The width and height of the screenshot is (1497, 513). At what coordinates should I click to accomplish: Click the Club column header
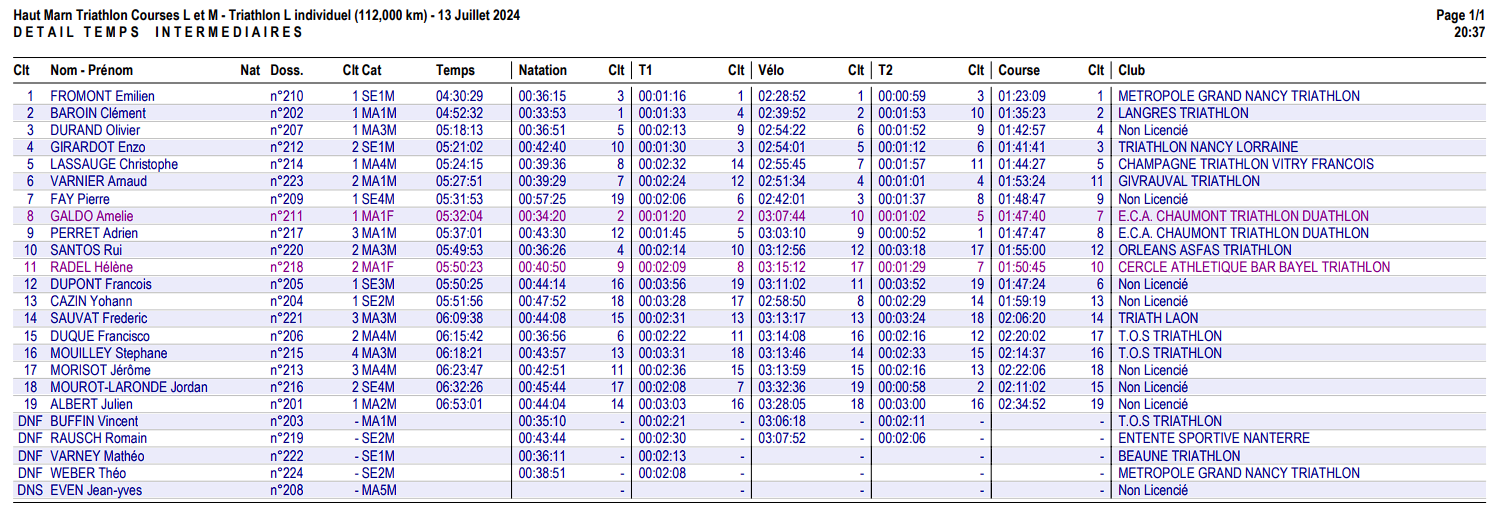tap(1132, 70)
